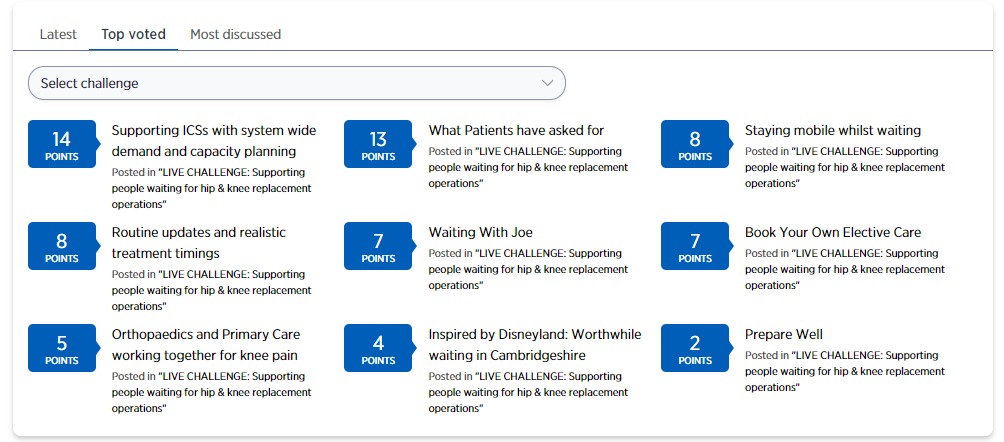Click the 2 points badge
Screen dimensions: 1004x442
695,348
